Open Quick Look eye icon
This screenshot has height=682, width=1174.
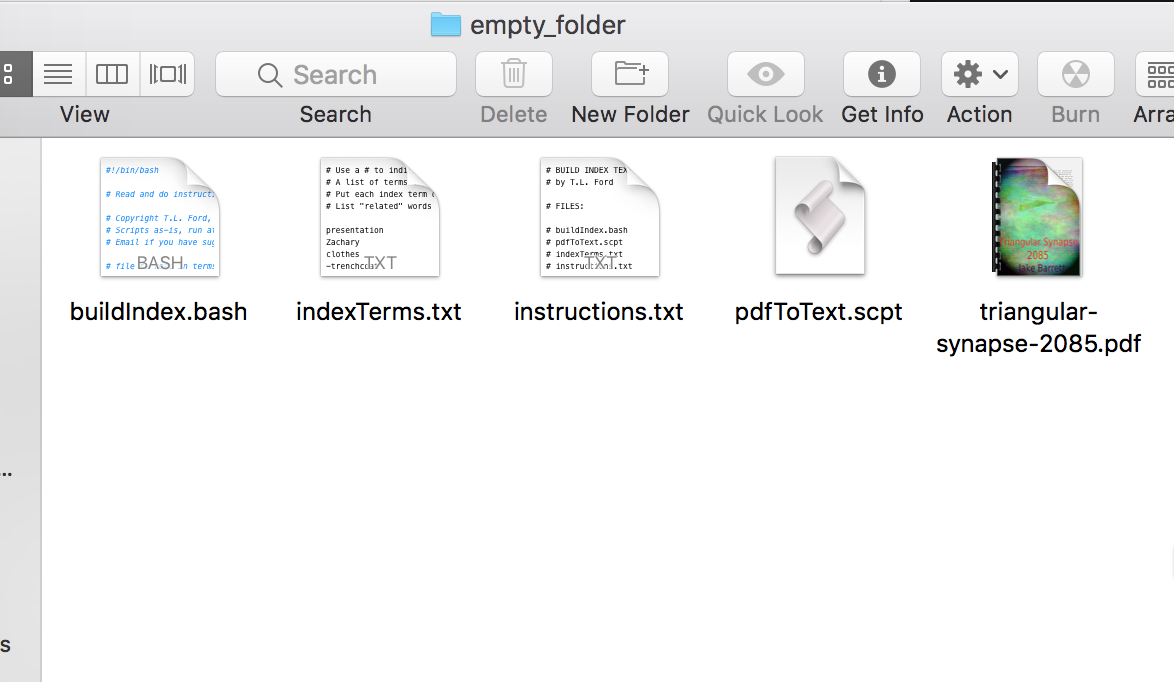[x=765, y=74]
